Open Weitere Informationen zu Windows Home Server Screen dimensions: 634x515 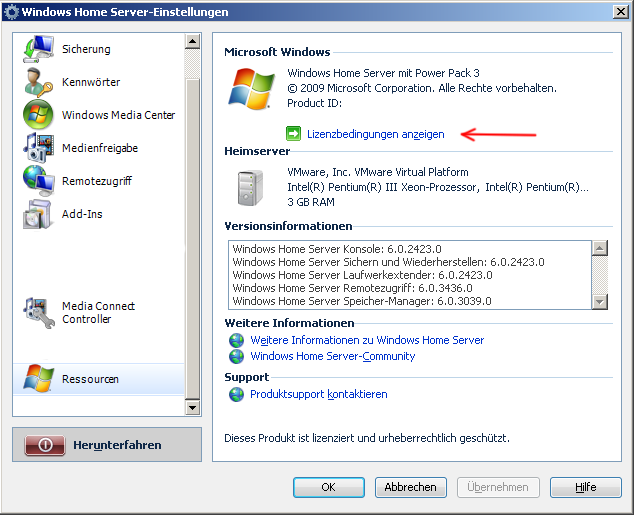[x=367, y=340]
